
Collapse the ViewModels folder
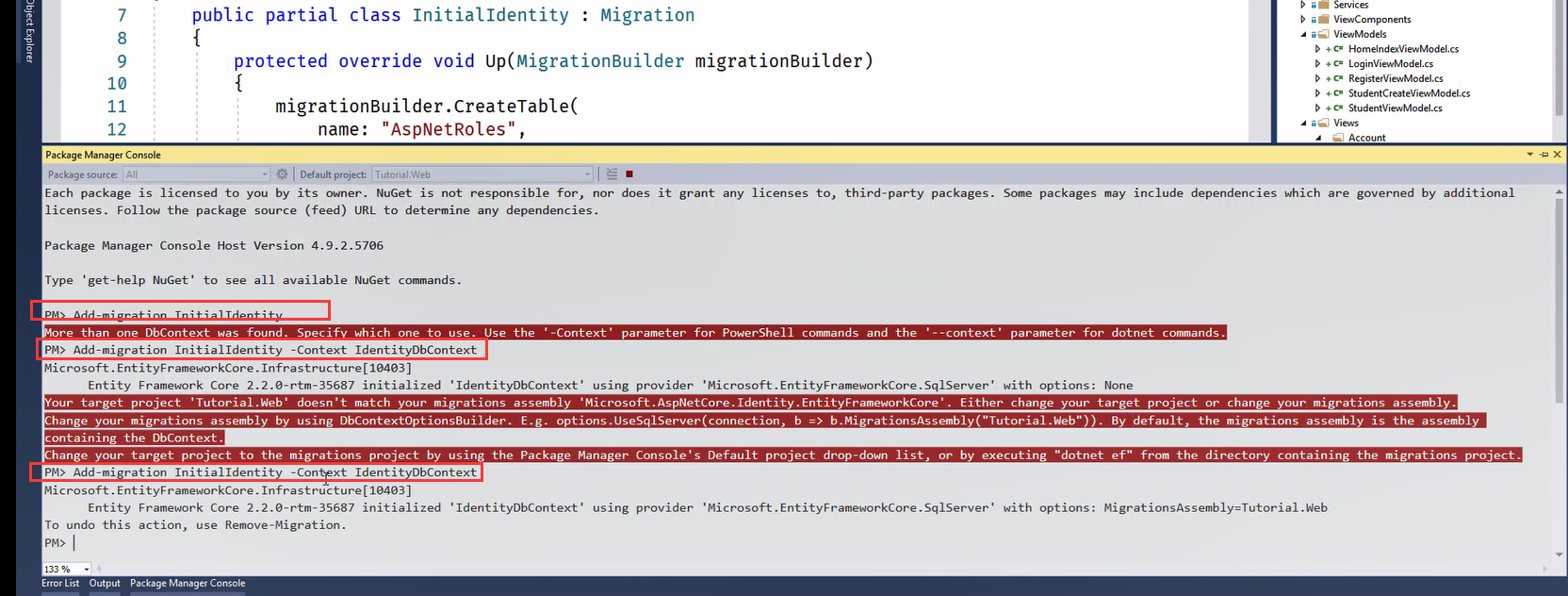coord(1304,34)
